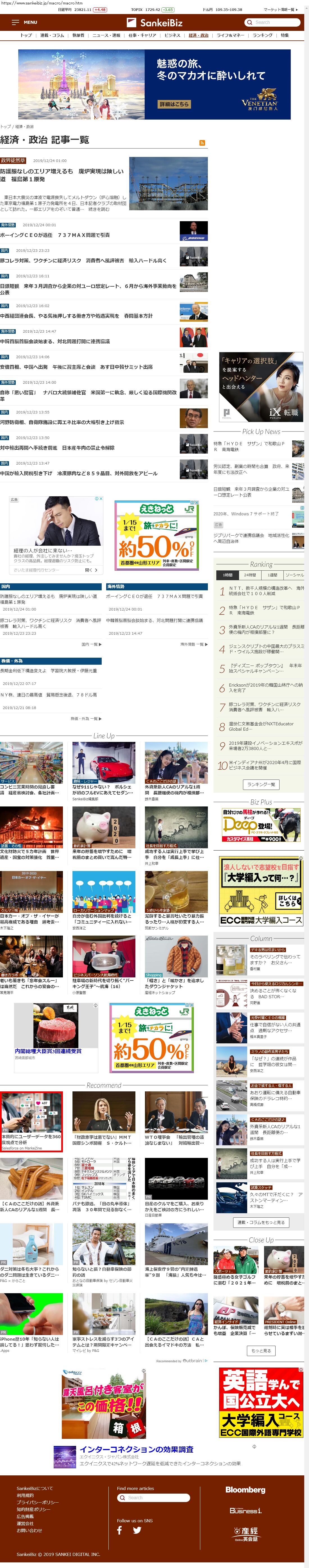Click the ランキング一覧 button
This screenshot has width=309, height=1568.
tap(261, 785)
